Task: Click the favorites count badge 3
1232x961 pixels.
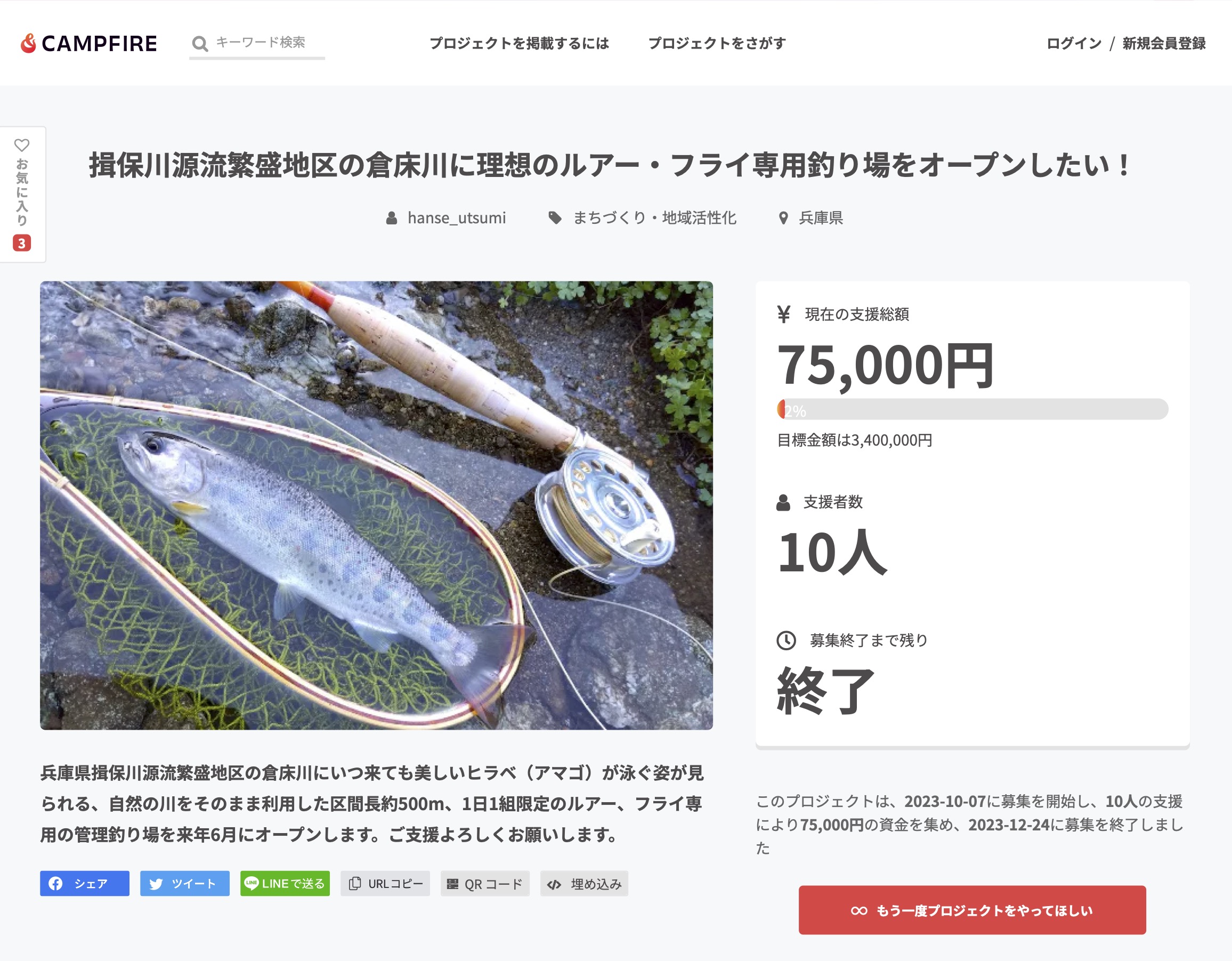Action: (x=21, y=243)
